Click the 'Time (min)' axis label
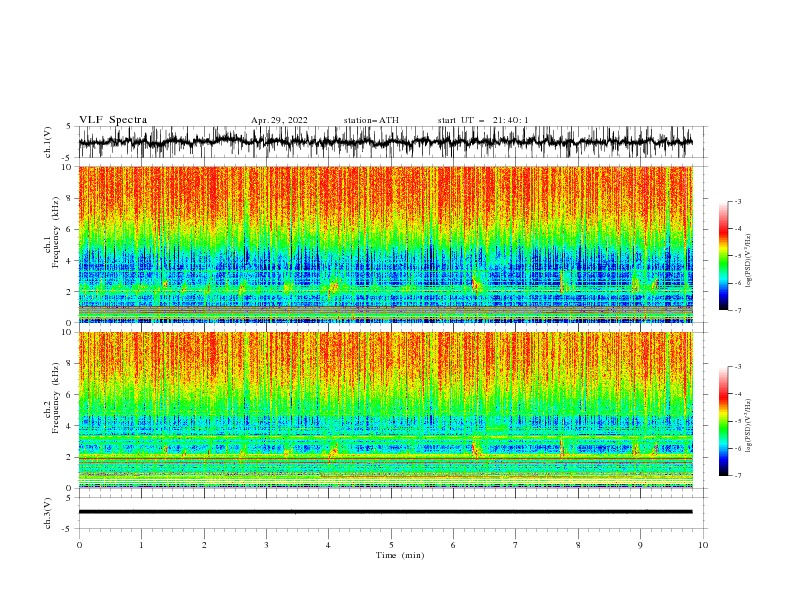The height and width of the screenshot is (612, 792). pyautogui.click(x=400, y=555)
